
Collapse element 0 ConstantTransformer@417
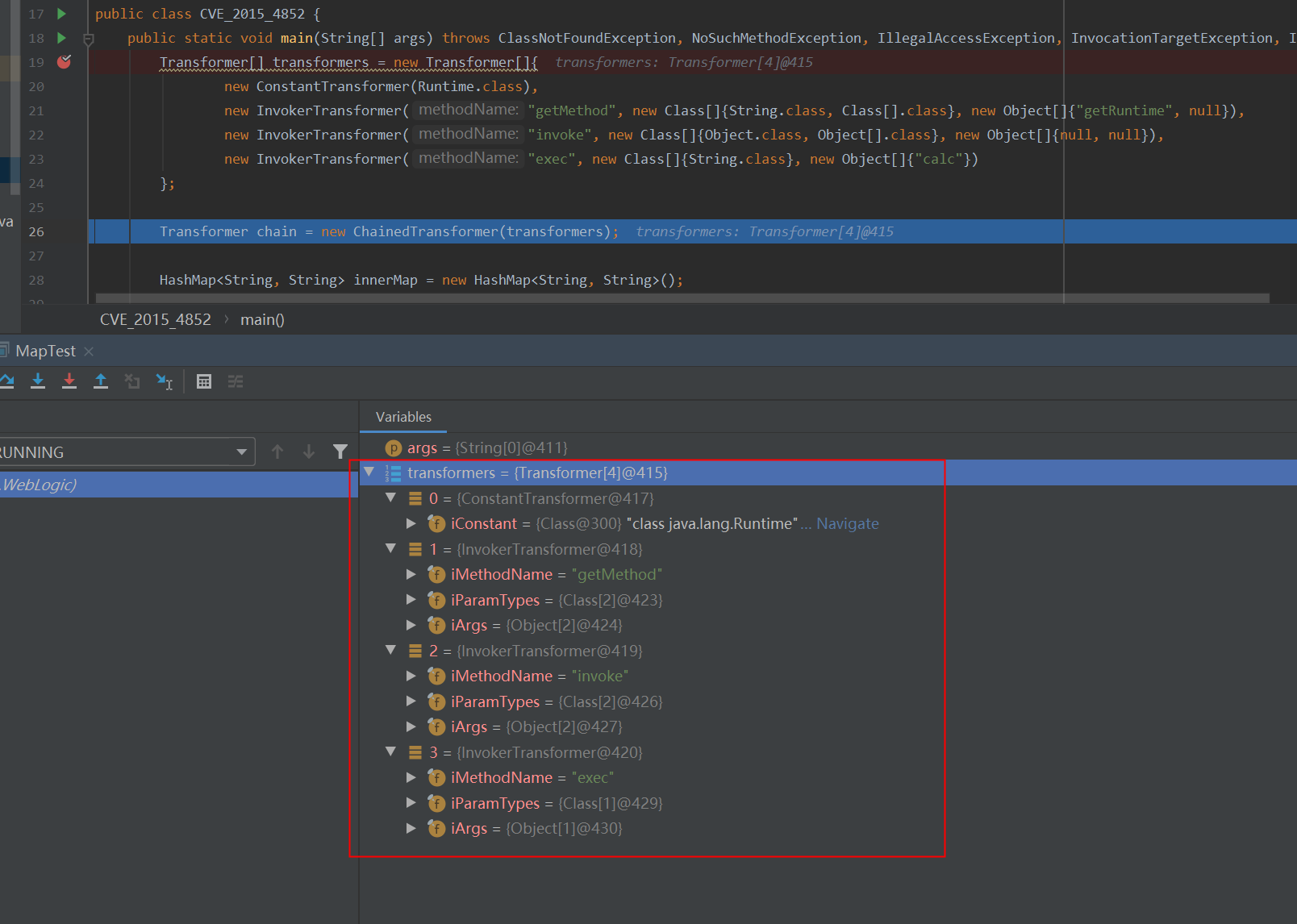coord(391,498)
